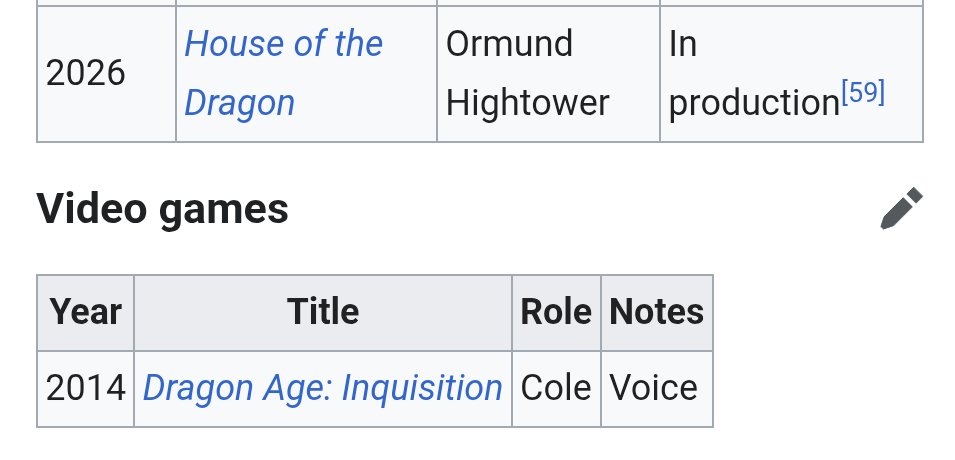The image size is (955, 460).
Task: Click the word Hightower in role cell
Action: pos(527,102)
